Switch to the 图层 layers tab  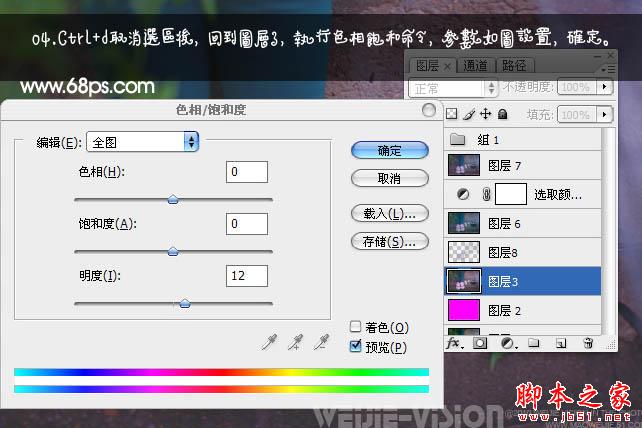(433, 66)
